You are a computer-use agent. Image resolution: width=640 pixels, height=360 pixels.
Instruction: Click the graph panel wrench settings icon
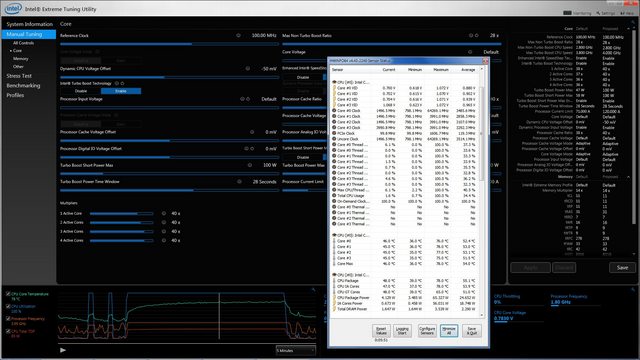pos(313,290)
